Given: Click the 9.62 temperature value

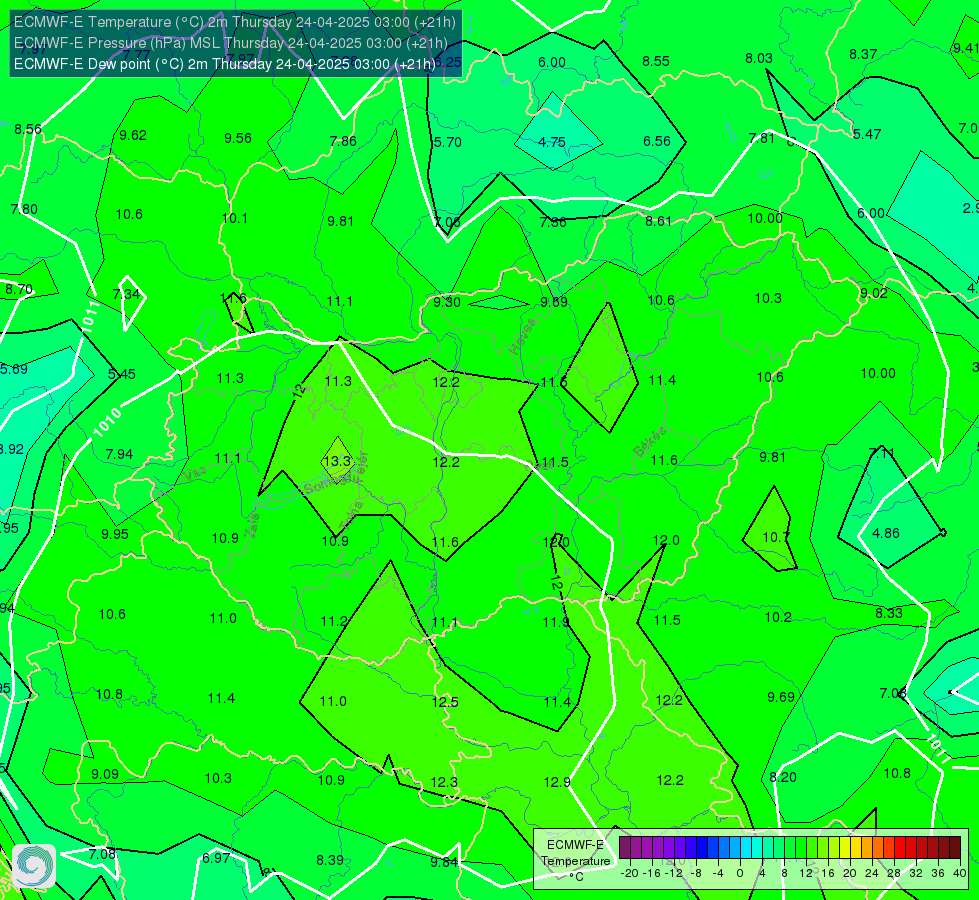Looking at the screenshot, I should click(x=133, y=135).
